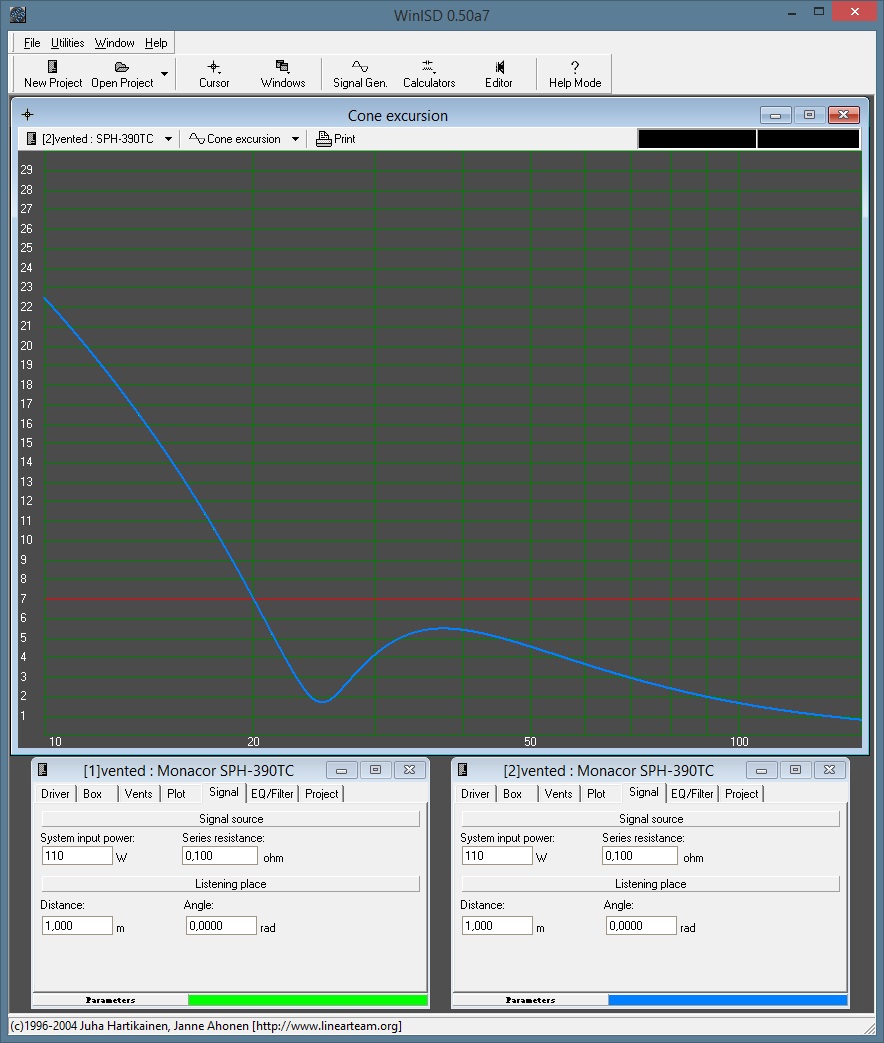Open the Windows toolbar button

pyautogui.click(x=283, y=67)
